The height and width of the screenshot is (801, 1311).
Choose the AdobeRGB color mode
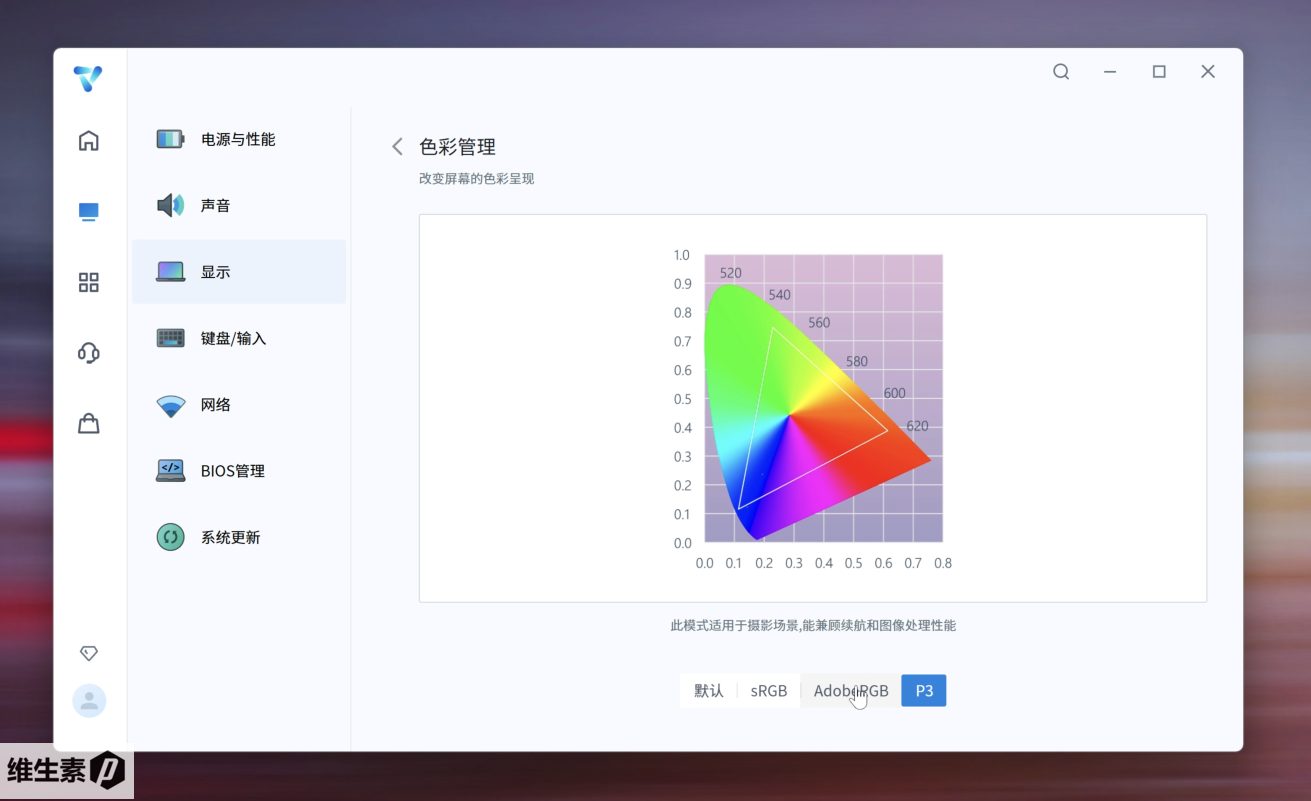(850, 691)
